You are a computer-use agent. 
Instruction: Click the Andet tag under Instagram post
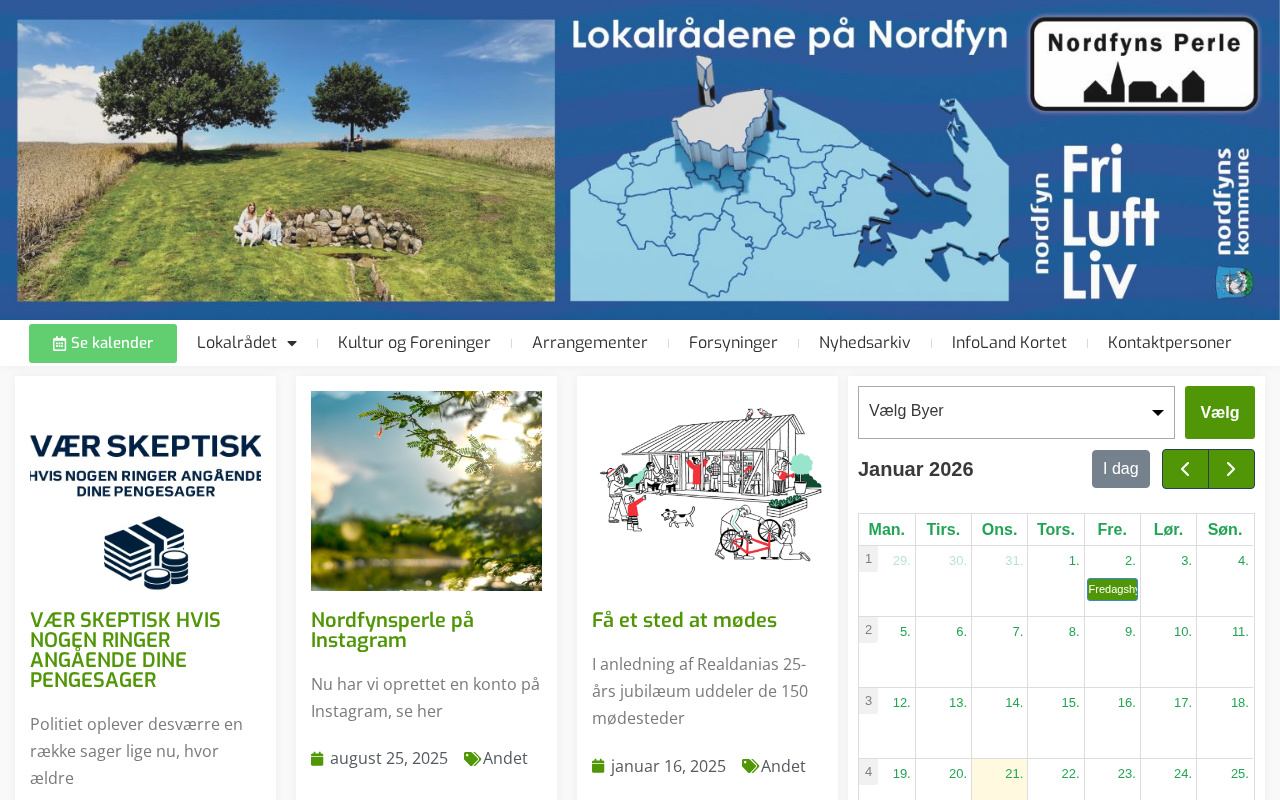(505, 759)
